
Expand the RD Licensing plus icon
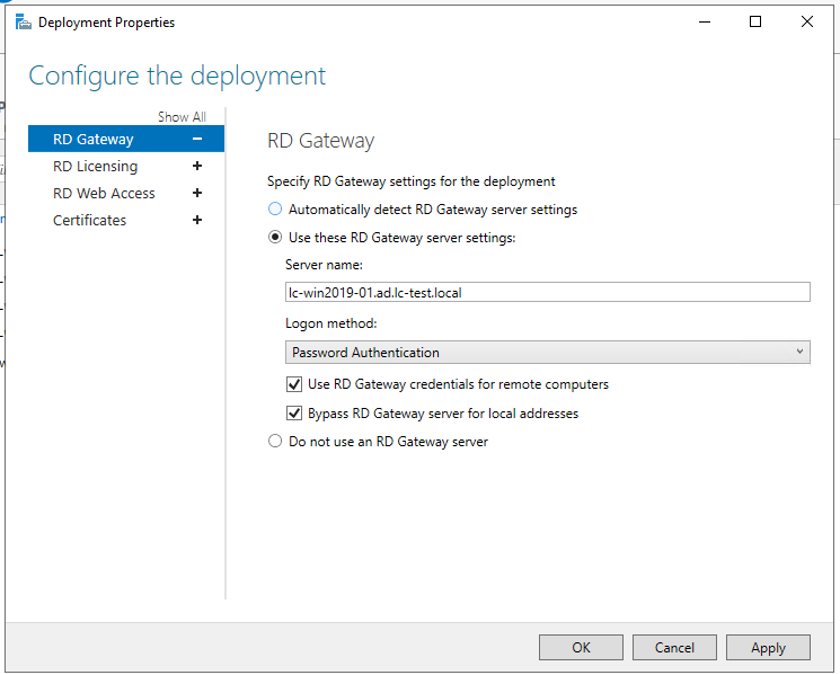tap(197, 166)
